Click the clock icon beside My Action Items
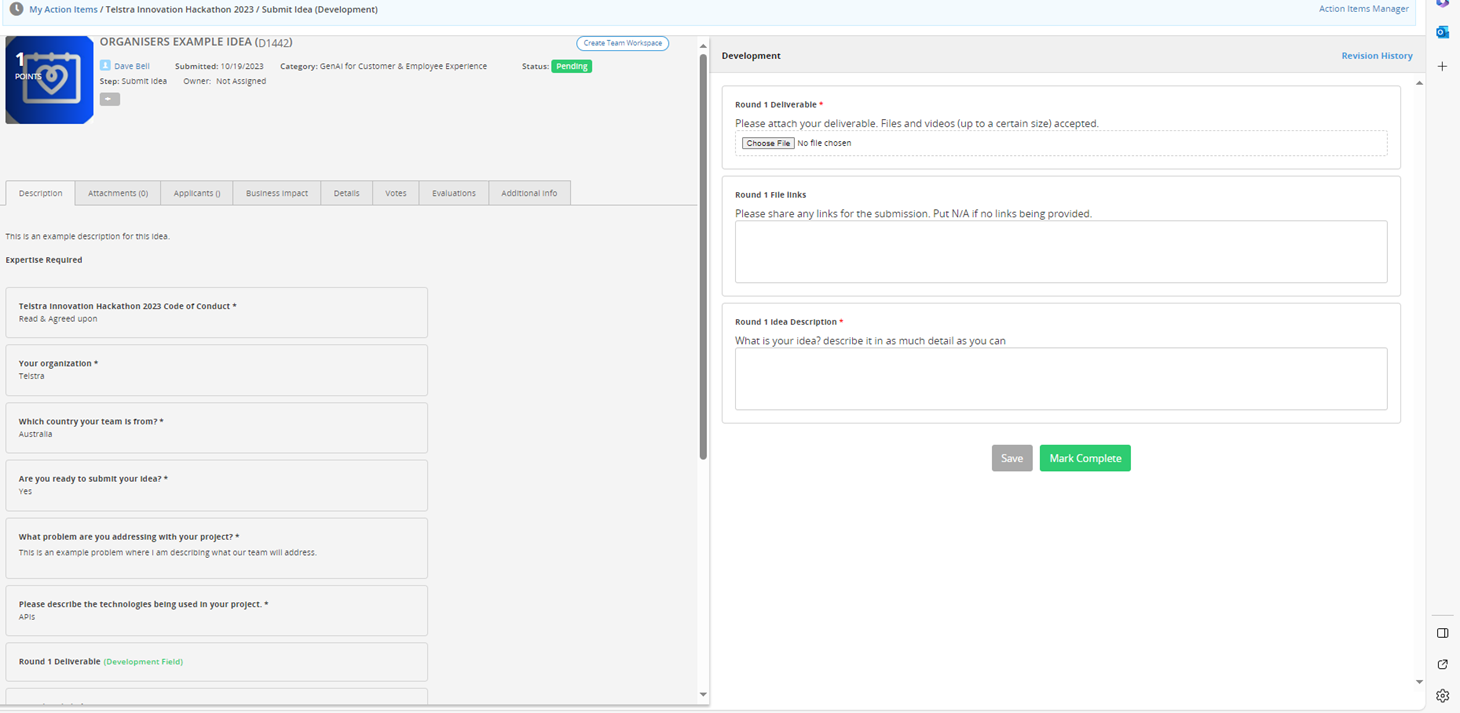The image size is (1460, 713). click(16, 9)
